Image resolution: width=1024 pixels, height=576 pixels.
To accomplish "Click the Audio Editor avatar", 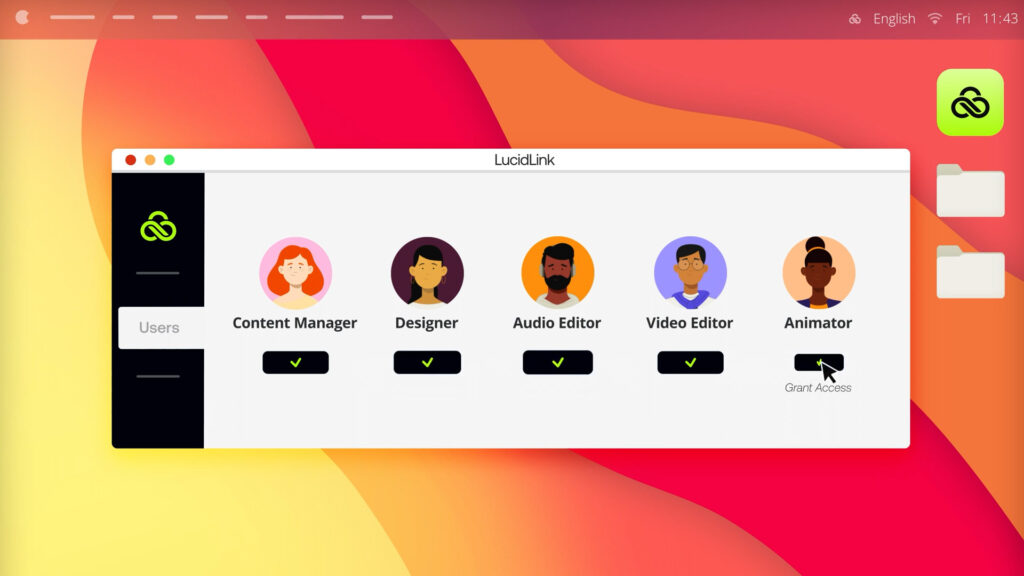I will pyautogui.click(x=558, y=272).
